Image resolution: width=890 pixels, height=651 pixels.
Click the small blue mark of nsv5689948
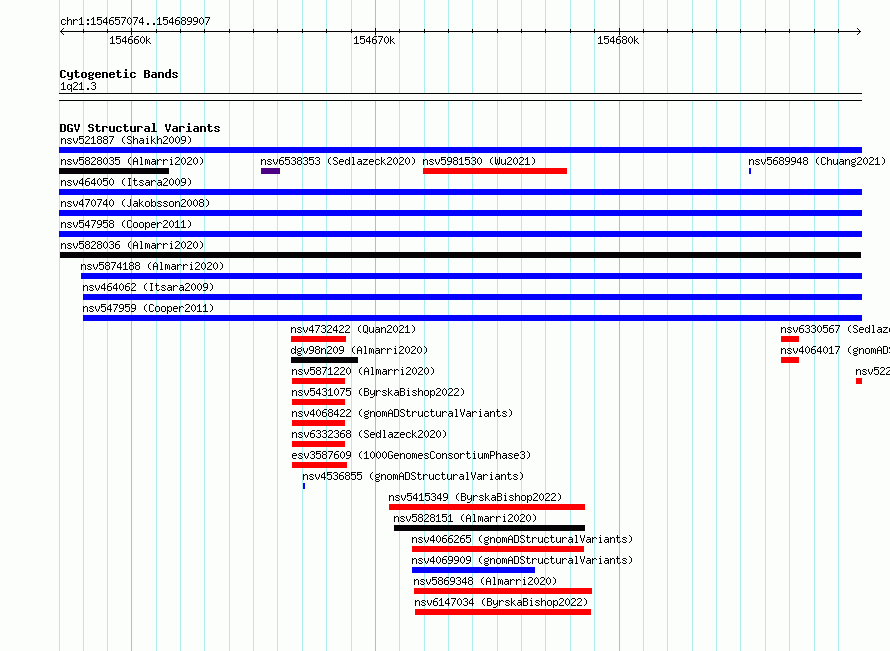(x=750, y=171)
